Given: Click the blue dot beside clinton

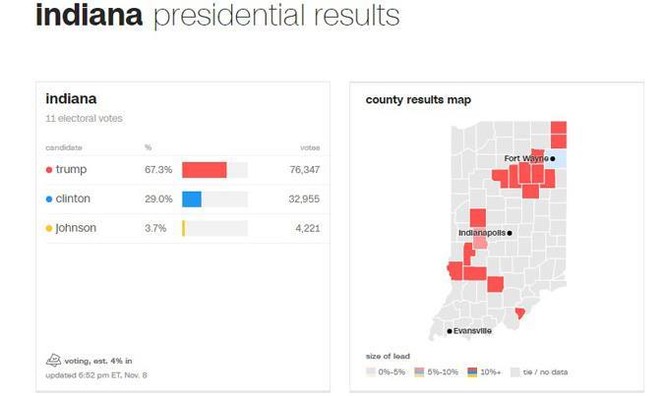Looking at the screenshot, I should point(49,199).
